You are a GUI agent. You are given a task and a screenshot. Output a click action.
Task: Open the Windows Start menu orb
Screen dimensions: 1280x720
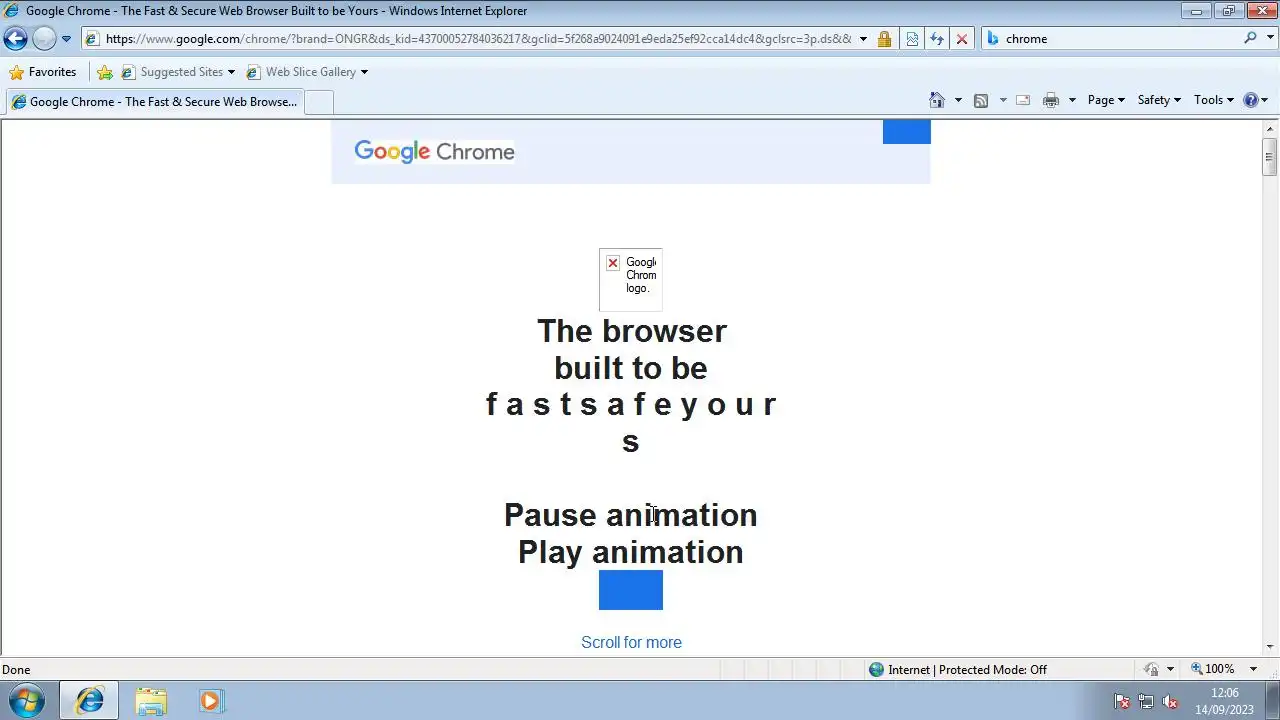pos(27,701)
